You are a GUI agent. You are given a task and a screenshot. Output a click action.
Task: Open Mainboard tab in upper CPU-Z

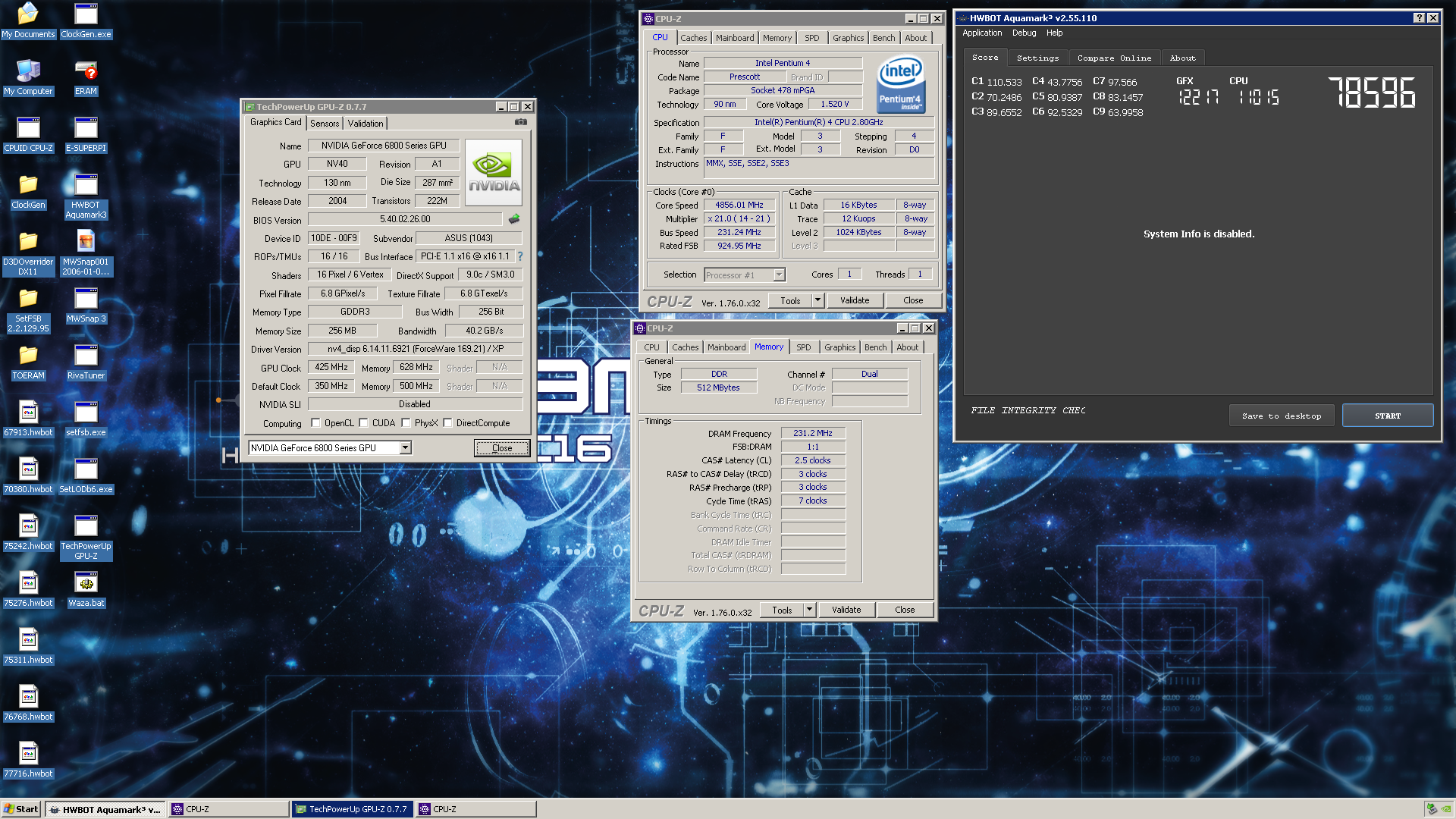735,38
